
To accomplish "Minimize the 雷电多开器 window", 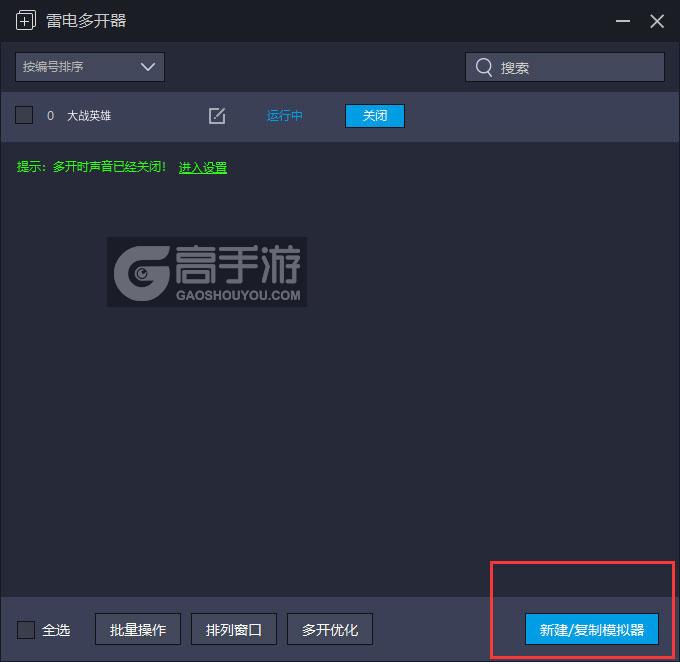I will [x=623, y=21].
